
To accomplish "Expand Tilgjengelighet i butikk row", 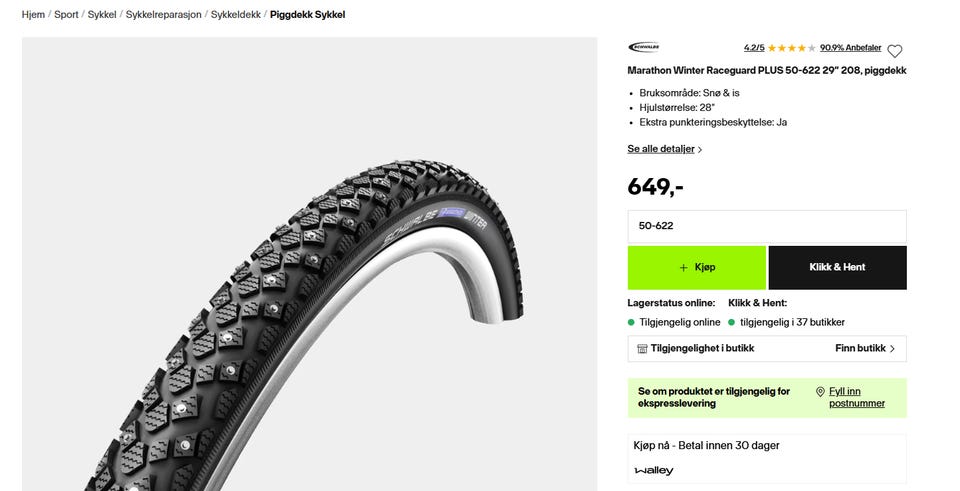I will [x=767, y=348].
